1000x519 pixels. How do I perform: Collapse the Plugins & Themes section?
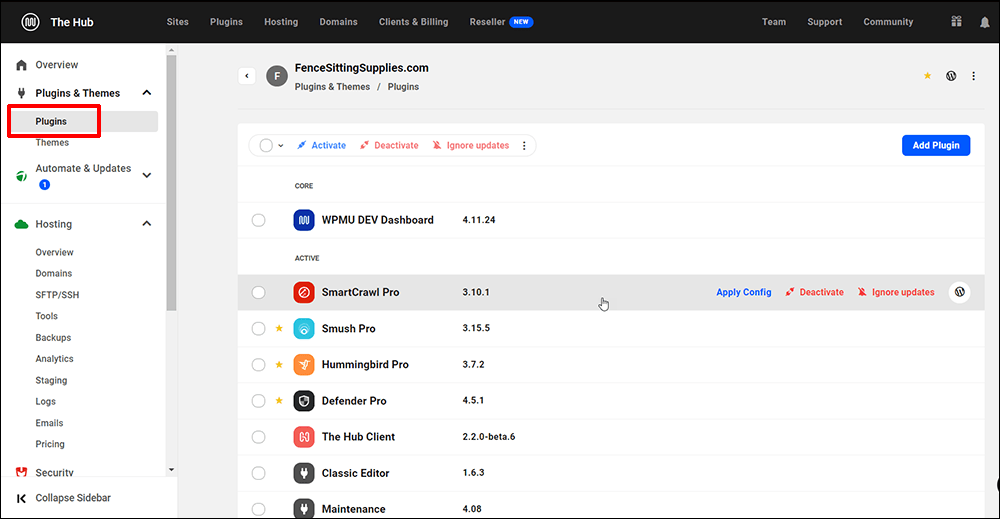[x=147, y=93]
